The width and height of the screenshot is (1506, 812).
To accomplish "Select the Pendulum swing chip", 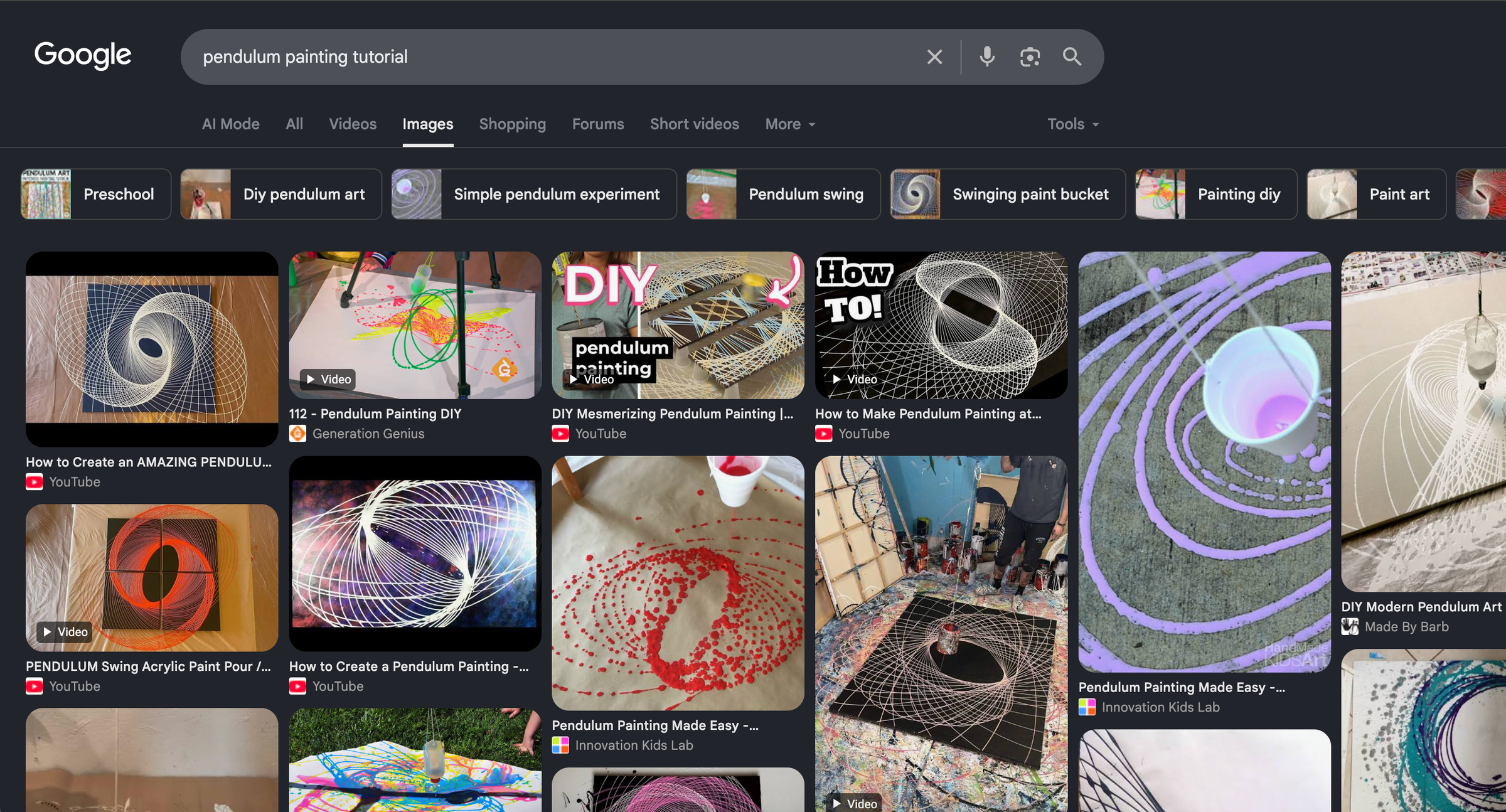I will click(783, 195).
